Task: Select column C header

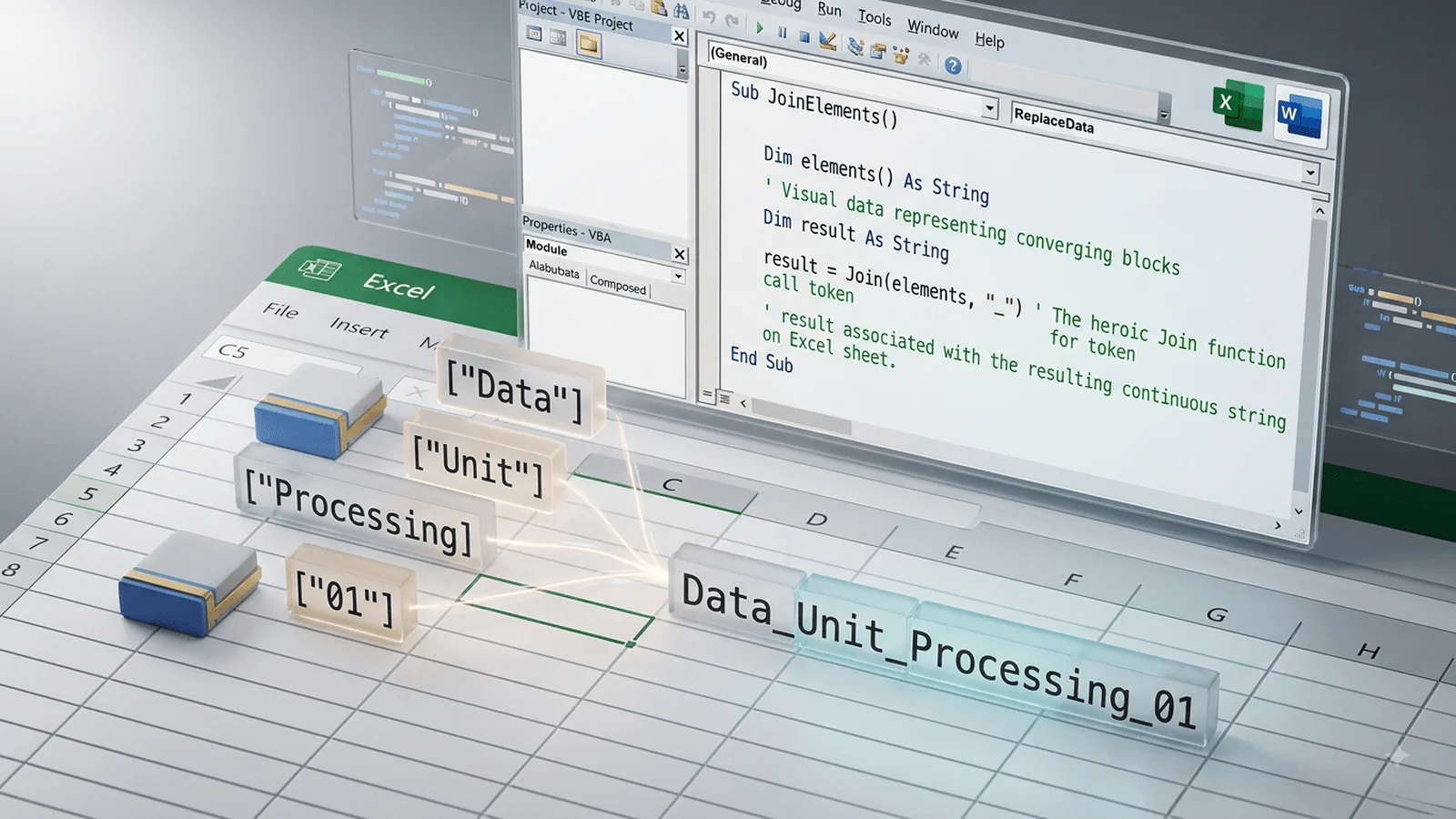Action: coord(670,485)
